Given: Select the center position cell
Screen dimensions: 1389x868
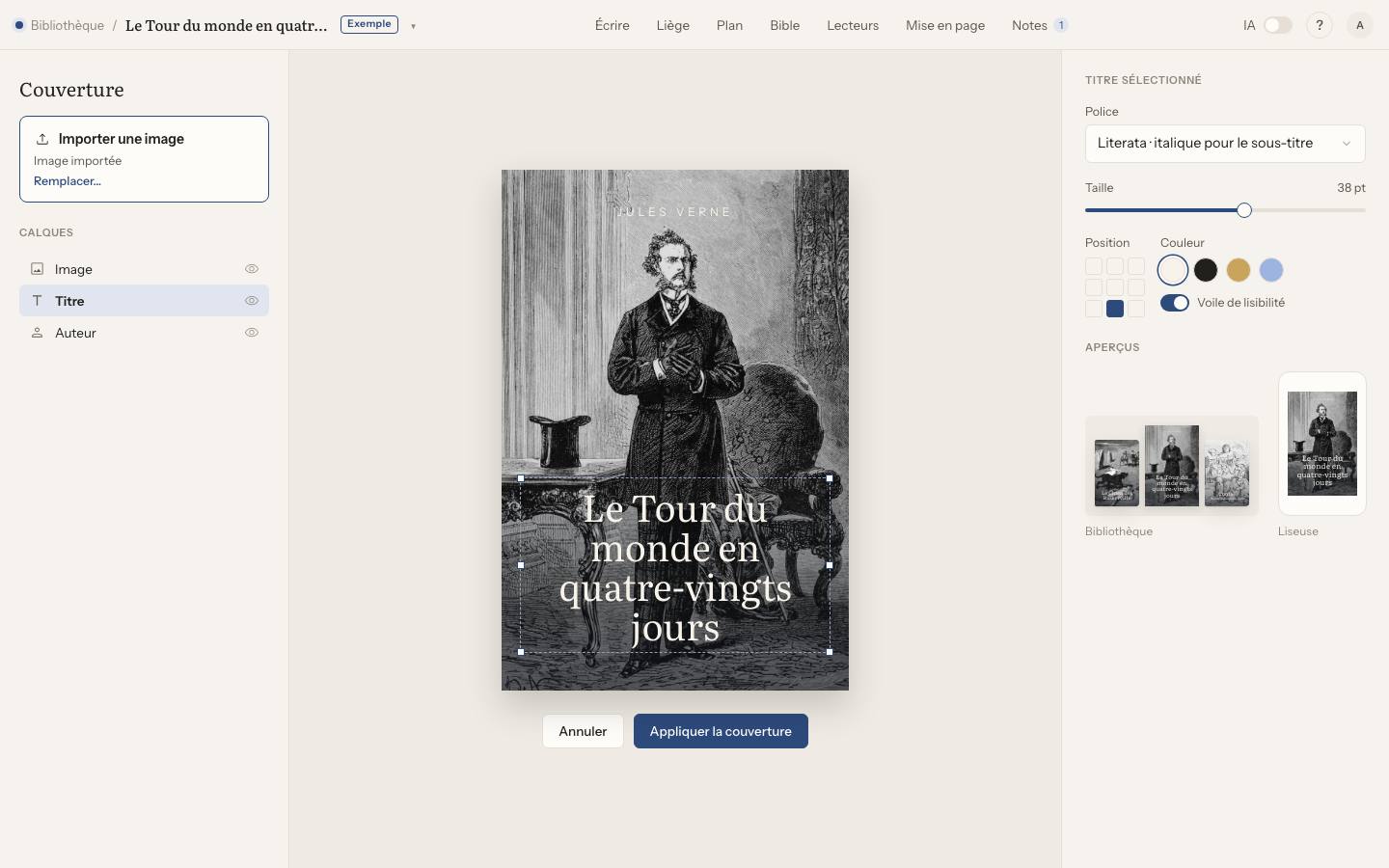Looking at the screenshot, I should tap(1115, 287).
